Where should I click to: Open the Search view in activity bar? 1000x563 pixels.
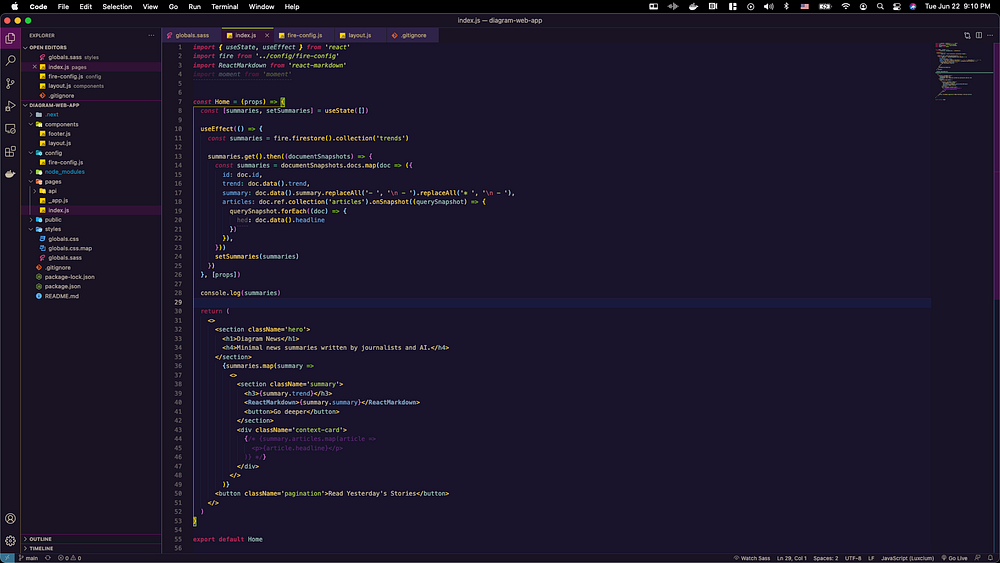[11, 61]
